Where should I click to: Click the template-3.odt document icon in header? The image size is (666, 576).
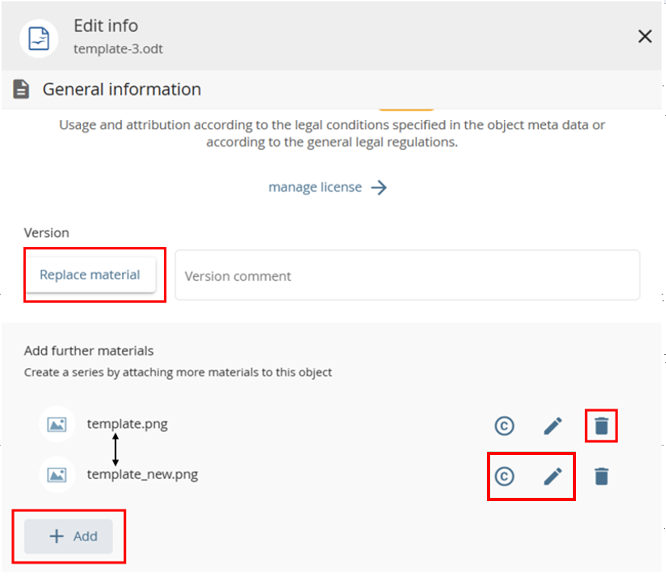[40, 36]
